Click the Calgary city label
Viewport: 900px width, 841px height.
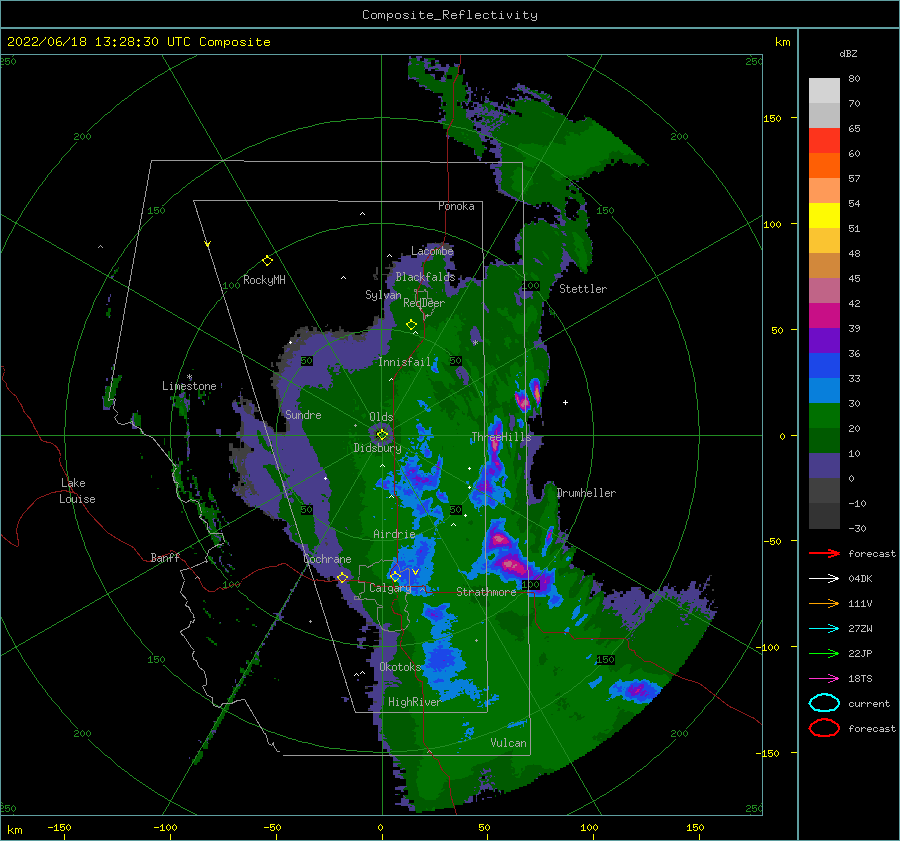pos(390,588)
